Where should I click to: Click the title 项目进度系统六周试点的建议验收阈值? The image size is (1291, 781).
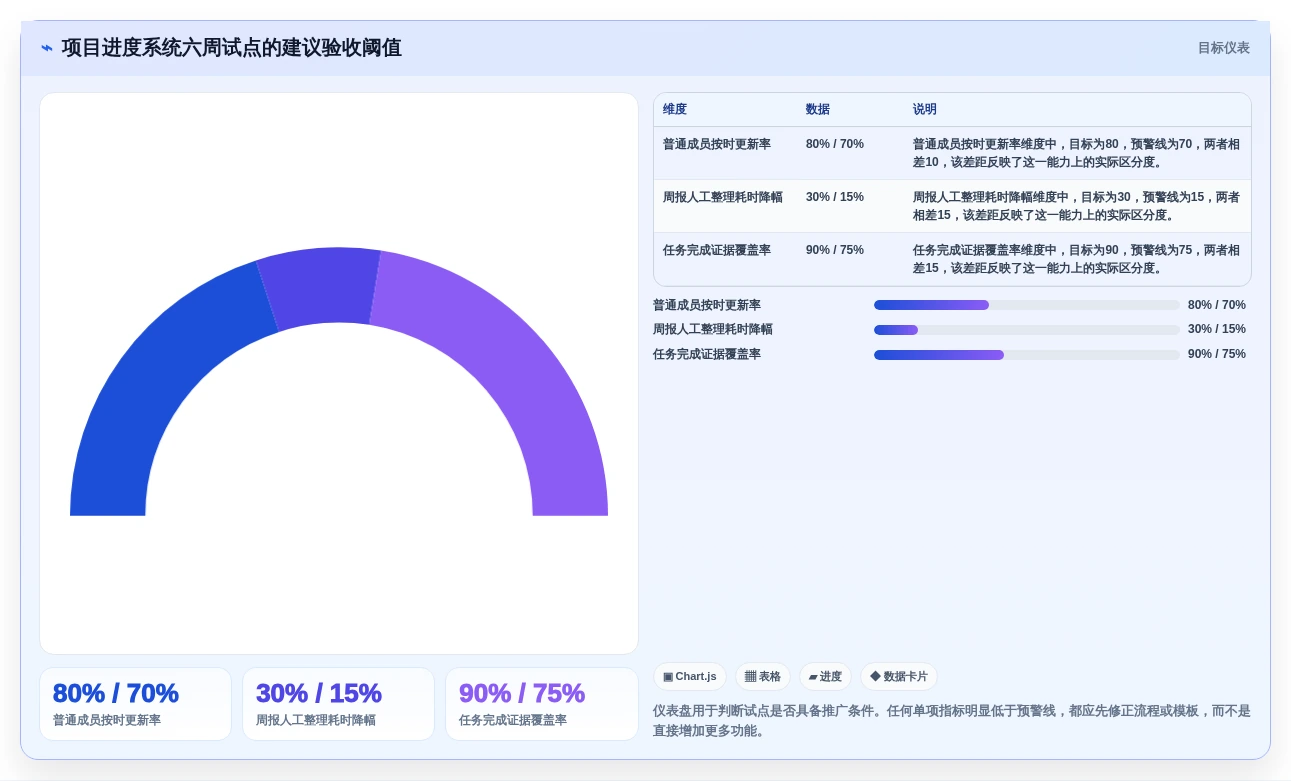pos(232,48)
